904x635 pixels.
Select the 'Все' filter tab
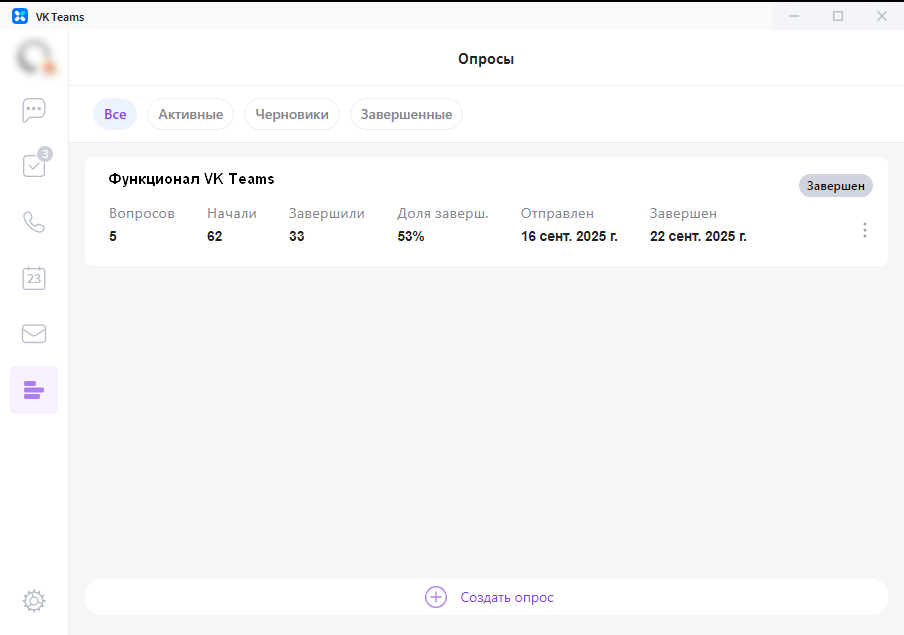[x=115, y=114]
